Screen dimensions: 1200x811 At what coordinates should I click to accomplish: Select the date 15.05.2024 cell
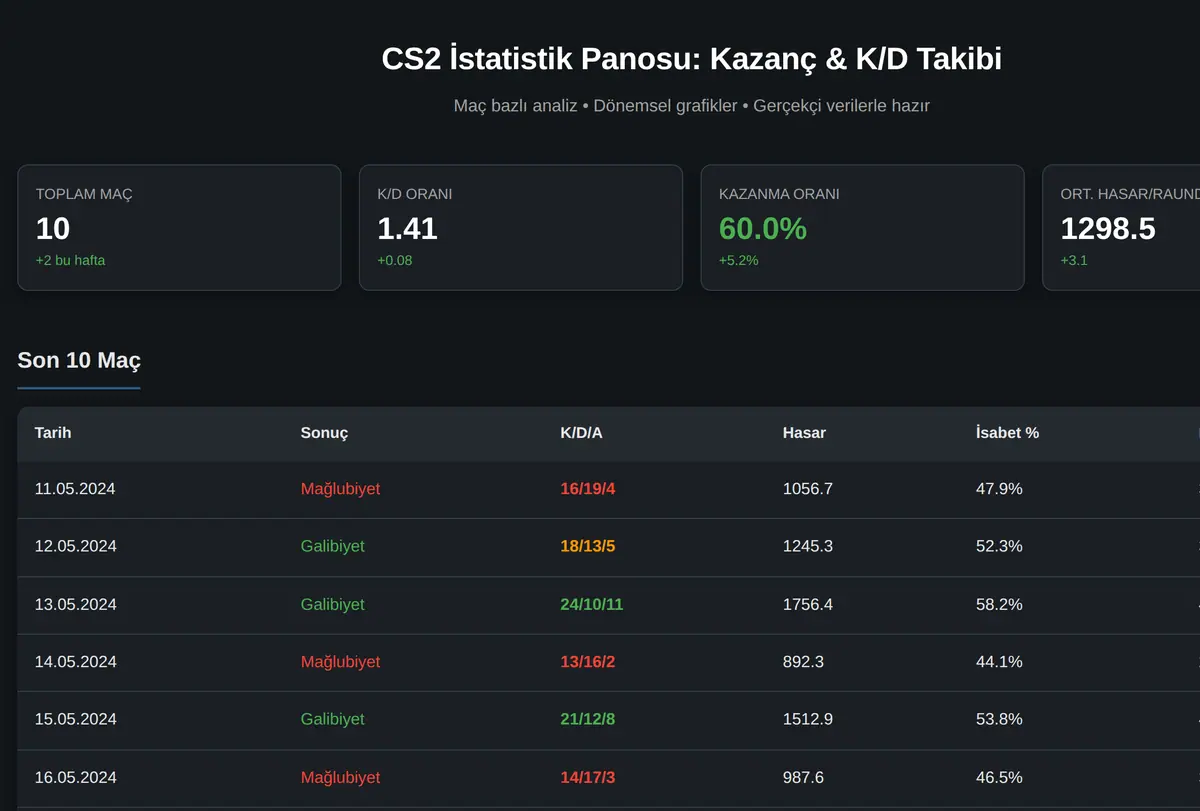click(75, 719)
